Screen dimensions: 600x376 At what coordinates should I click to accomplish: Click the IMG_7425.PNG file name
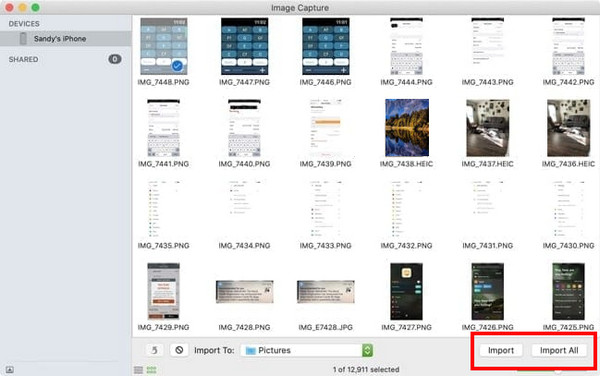[x=569, y=327]
